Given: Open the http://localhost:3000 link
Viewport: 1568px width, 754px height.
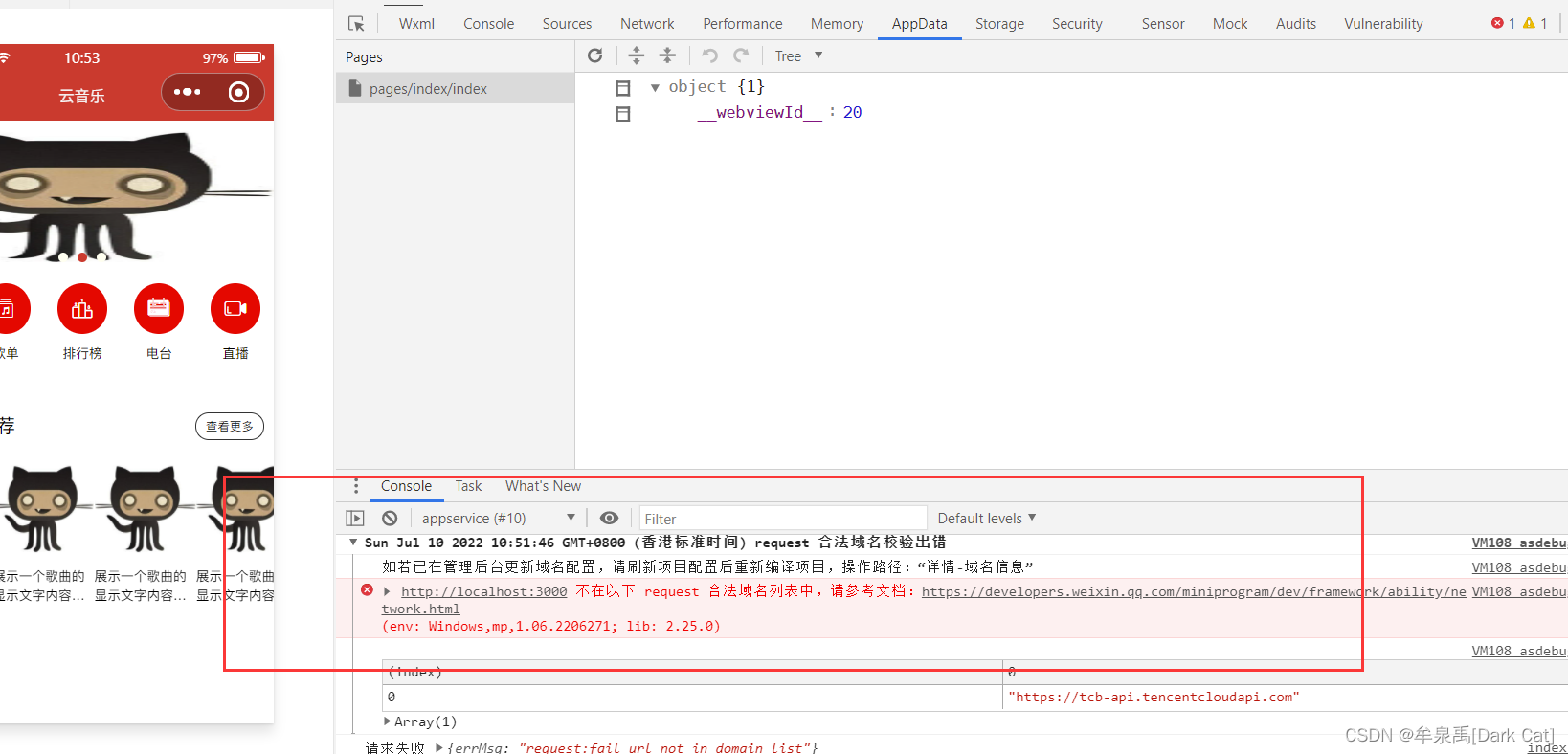Looking at the screenshot, I should 483,591.
